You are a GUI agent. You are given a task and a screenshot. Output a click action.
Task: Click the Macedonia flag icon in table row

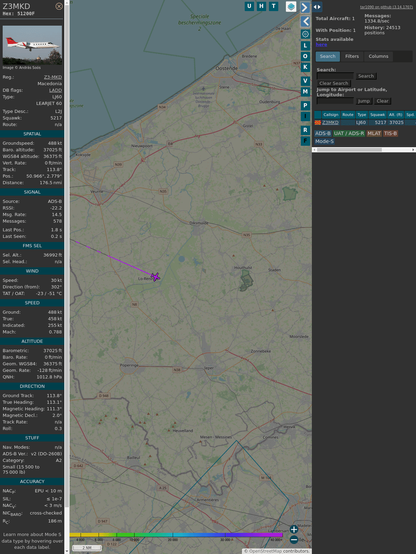click(318, 122)
